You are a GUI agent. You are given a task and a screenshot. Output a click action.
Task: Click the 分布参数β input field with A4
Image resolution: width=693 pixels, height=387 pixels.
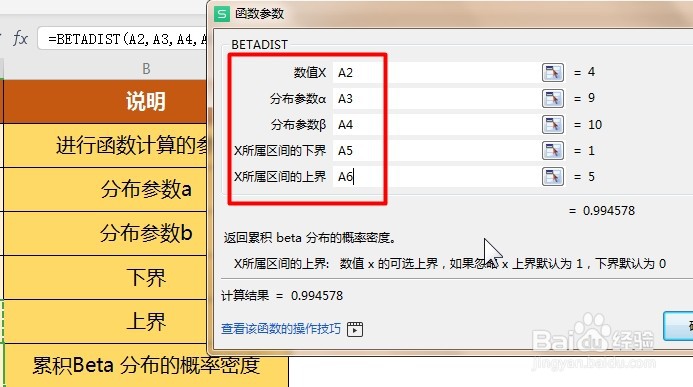[x=436, y=125]
